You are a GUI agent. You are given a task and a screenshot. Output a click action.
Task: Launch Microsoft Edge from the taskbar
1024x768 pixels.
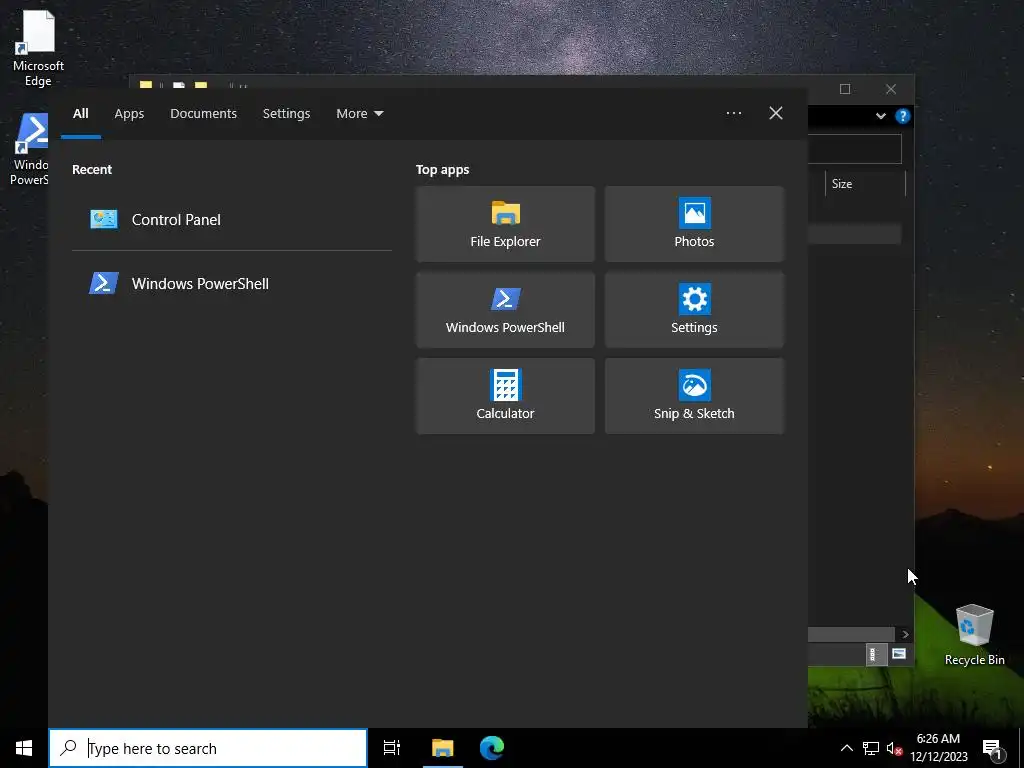coord(492,748)
